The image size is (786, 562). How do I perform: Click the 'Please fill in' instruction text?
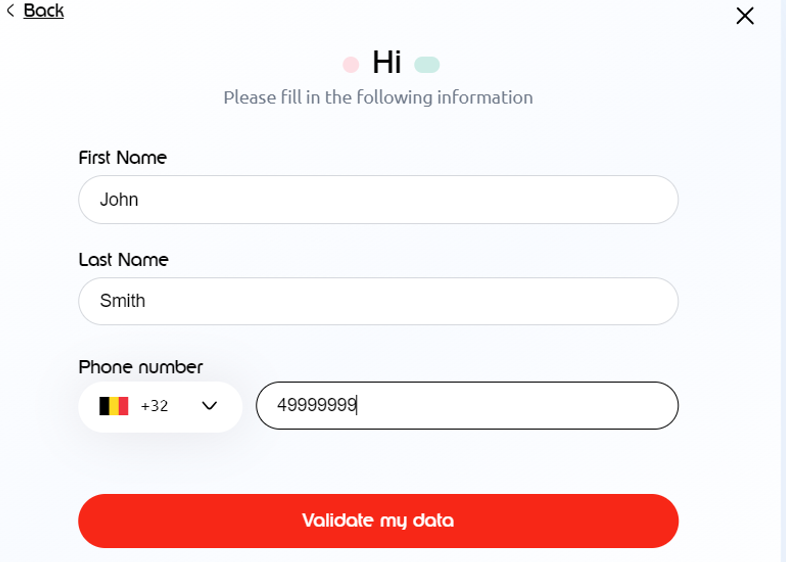(x=378, y=97)
